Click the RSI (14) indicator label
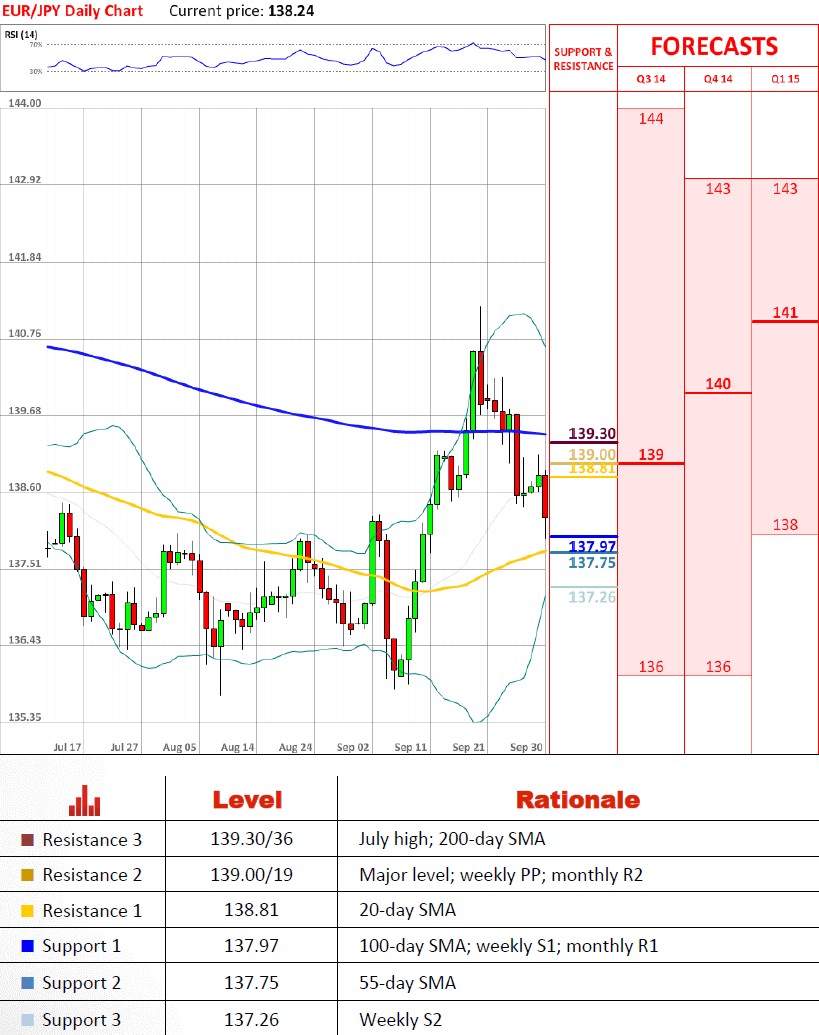Image resolution: width=819 pixels, height=1035 pixels. [21, 34]
